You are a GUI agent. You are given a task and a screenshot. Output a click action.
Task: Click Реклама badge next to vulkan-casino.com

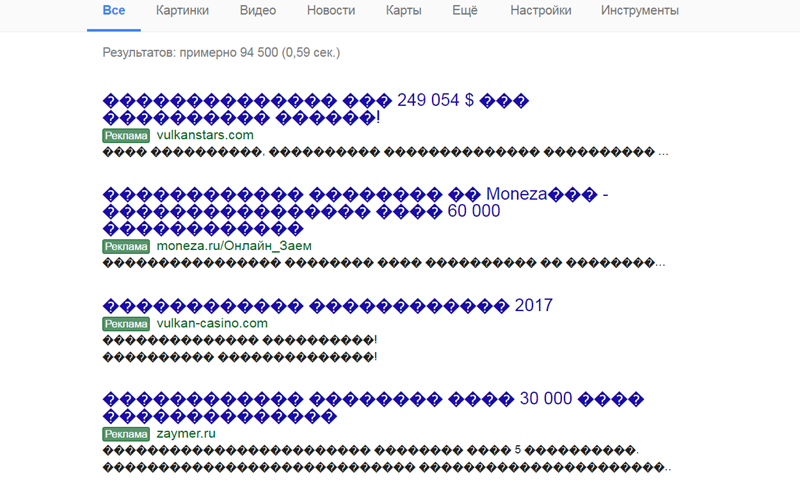[126, 324]
